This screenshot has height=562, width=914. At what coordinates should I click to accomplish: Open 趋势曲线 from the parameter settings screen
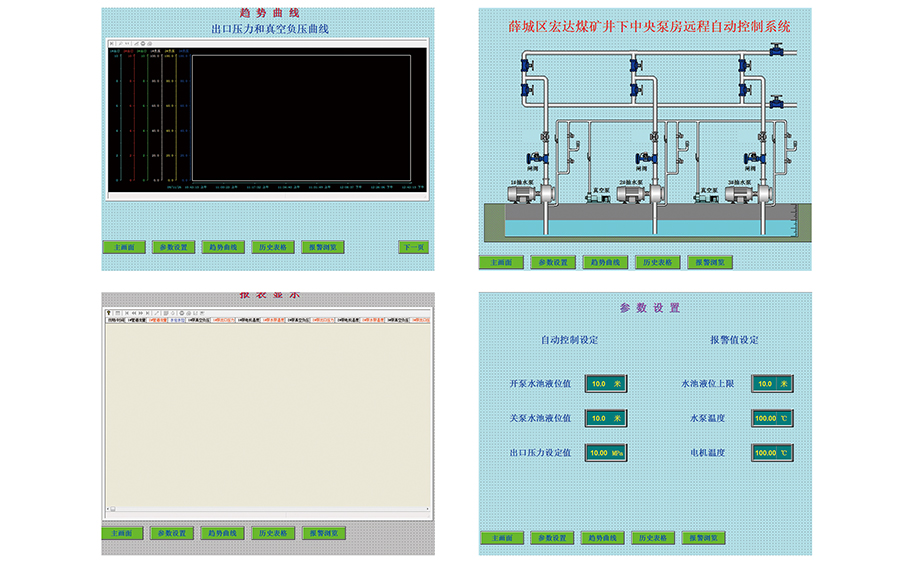tap(603, 538)
